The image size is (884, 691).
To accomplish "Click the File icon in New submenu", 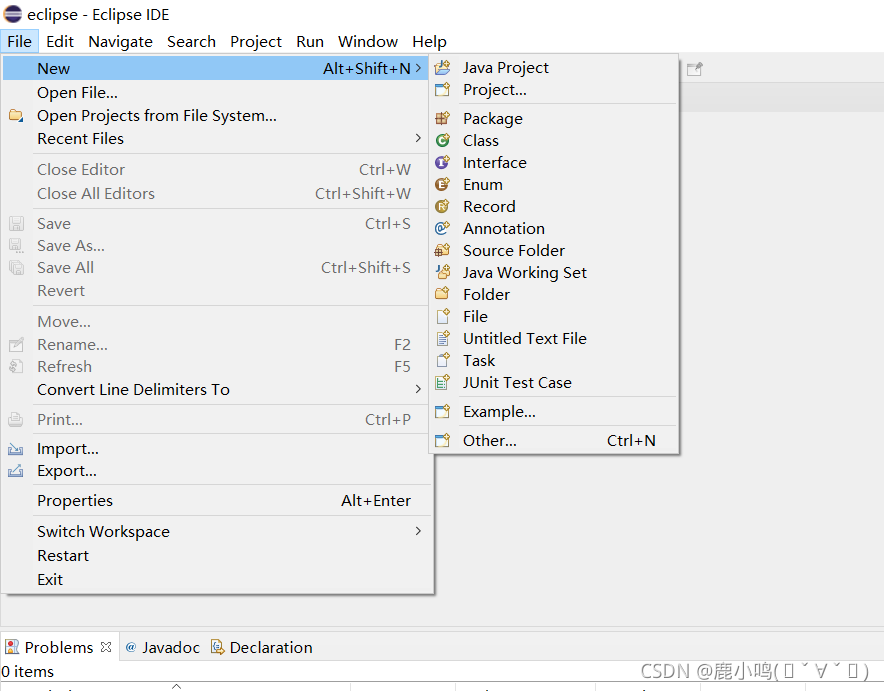I will pyautogui.click(x=443, y=316).
